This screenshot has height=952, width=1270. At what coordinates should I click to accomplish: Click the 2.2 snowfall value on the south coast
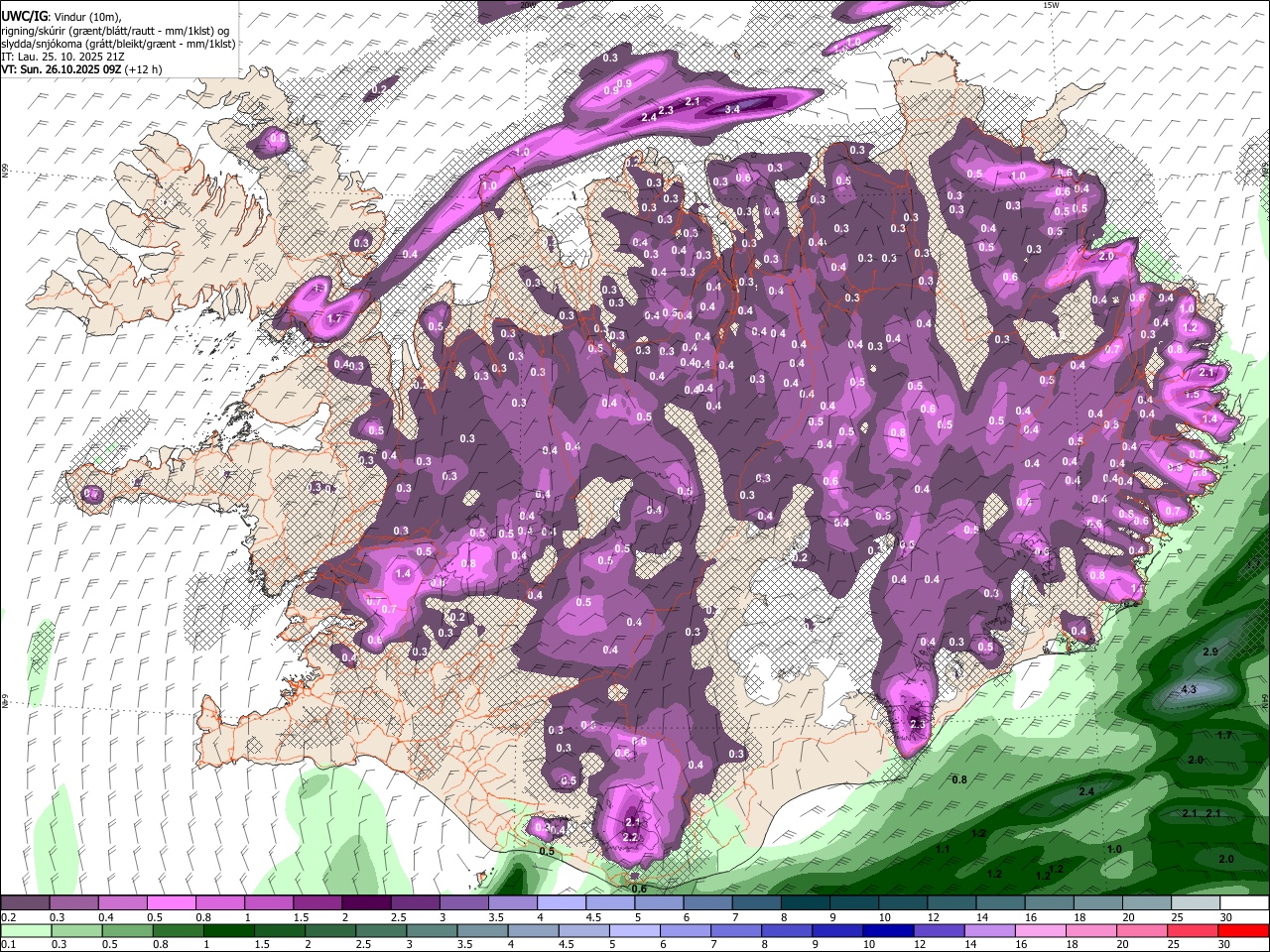click(629, 838)
